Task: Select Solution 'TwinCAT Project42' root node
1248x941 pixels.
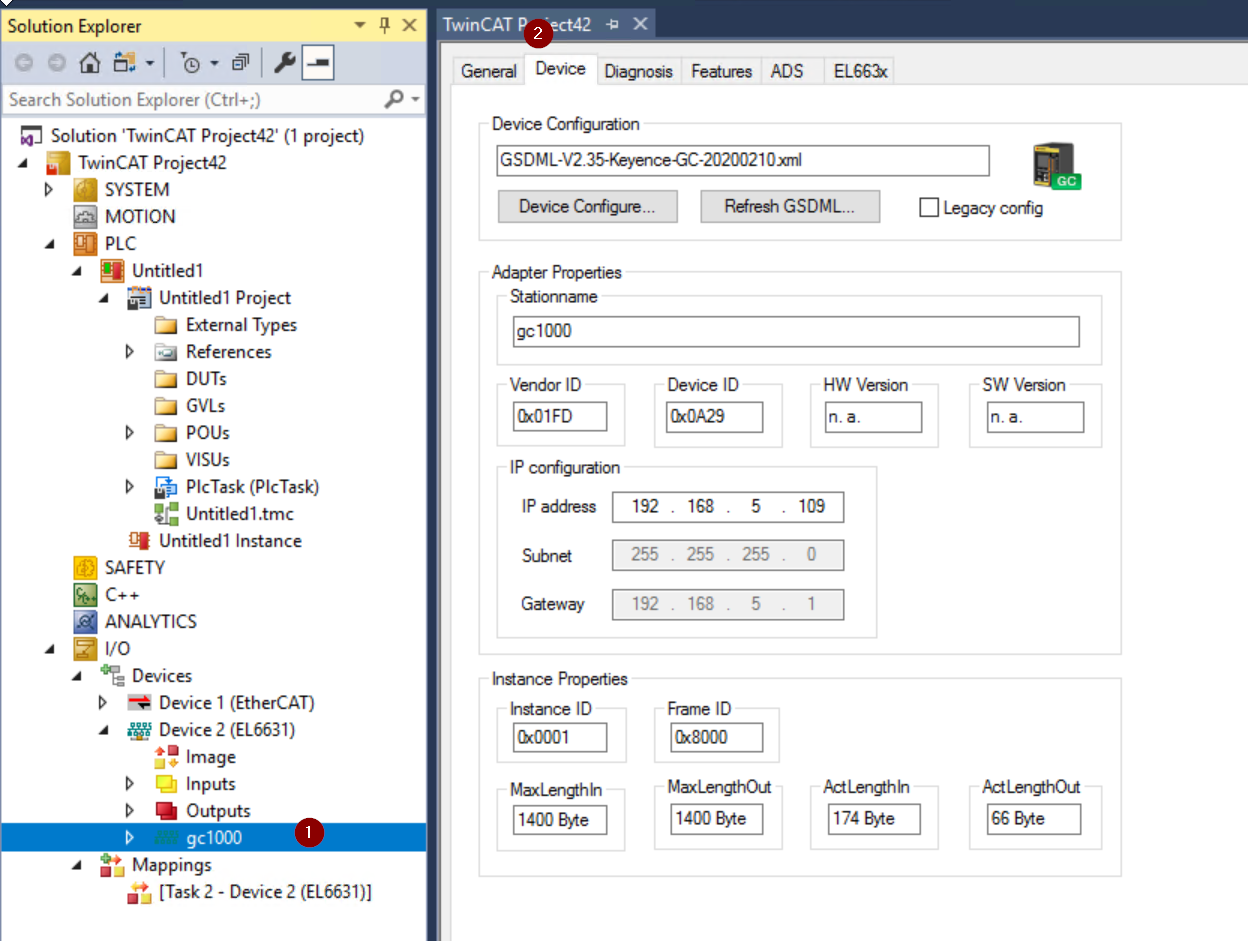Action: tap(207, 135)
